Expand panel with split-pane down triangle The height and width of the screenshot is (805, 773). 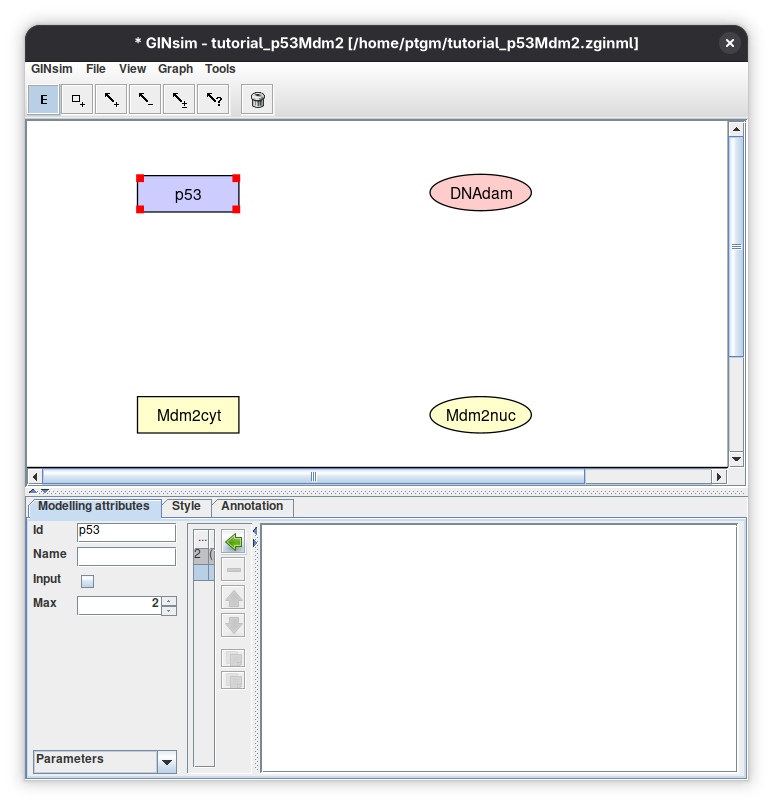45,491
